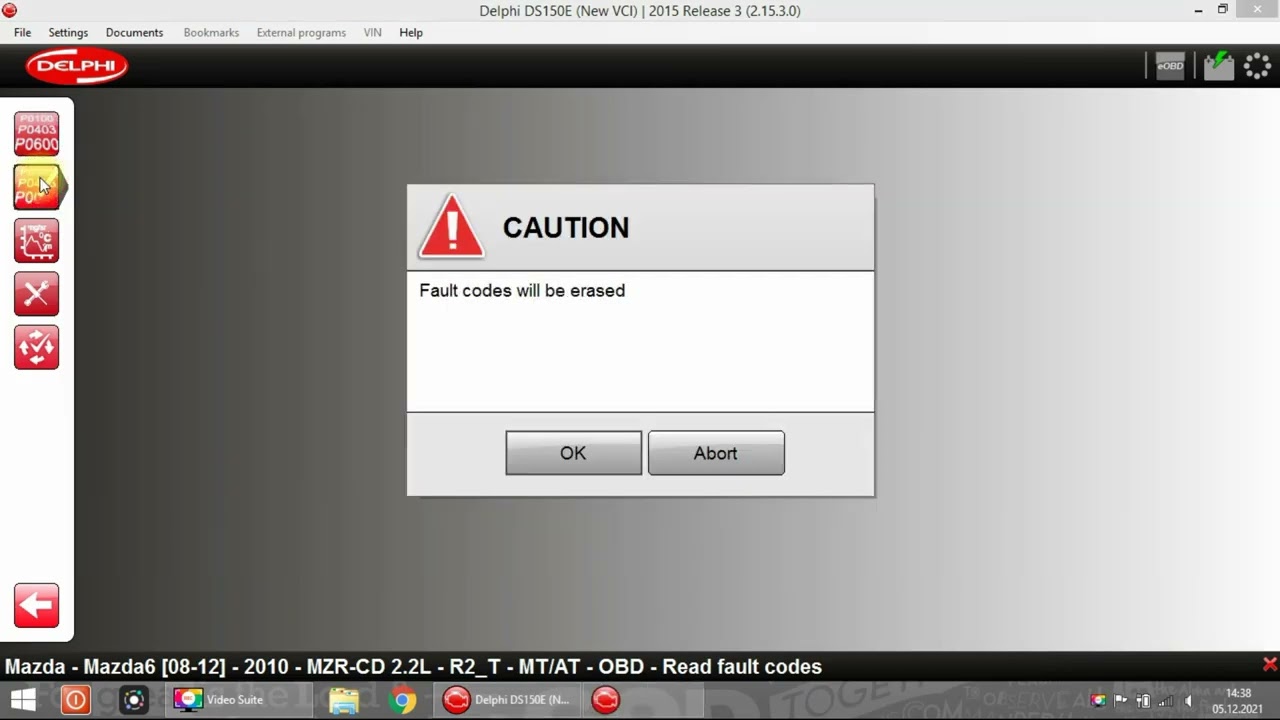Click the colorful round camera taskbar icon
Viewport: 1280px width, 720px height.
click(133, 700)
